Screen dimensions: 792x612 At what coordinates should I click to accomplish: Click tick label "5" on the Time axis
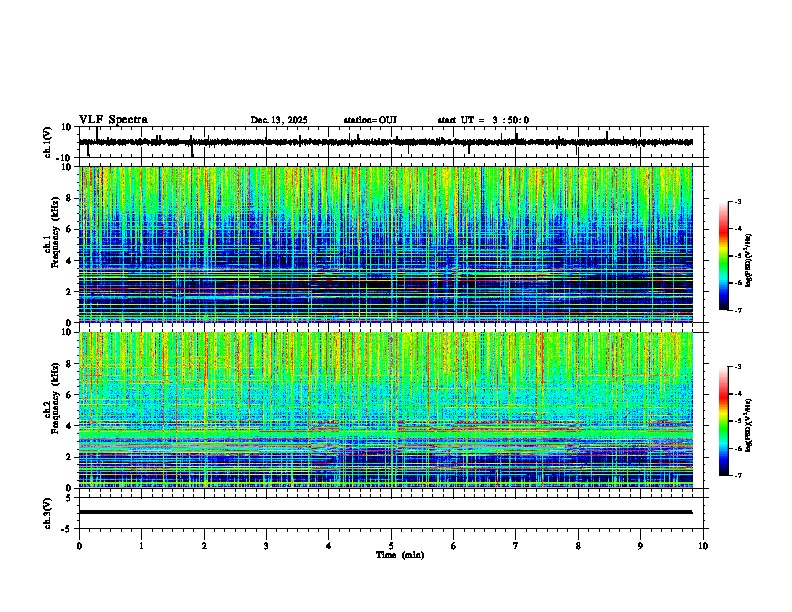391,546
